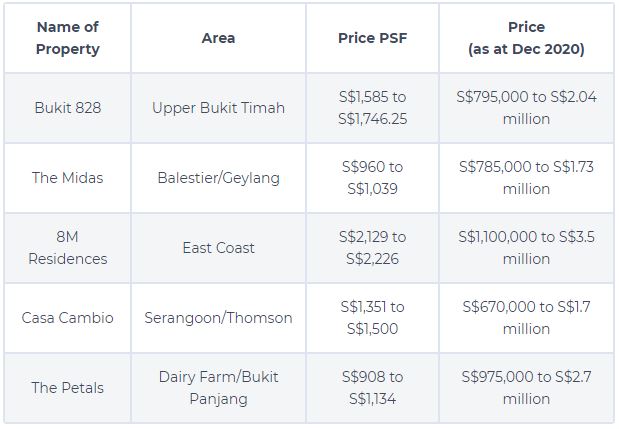Select the Balestier/Geylang area cell
This screenshot has width=619, height=429.
[218, 178]
